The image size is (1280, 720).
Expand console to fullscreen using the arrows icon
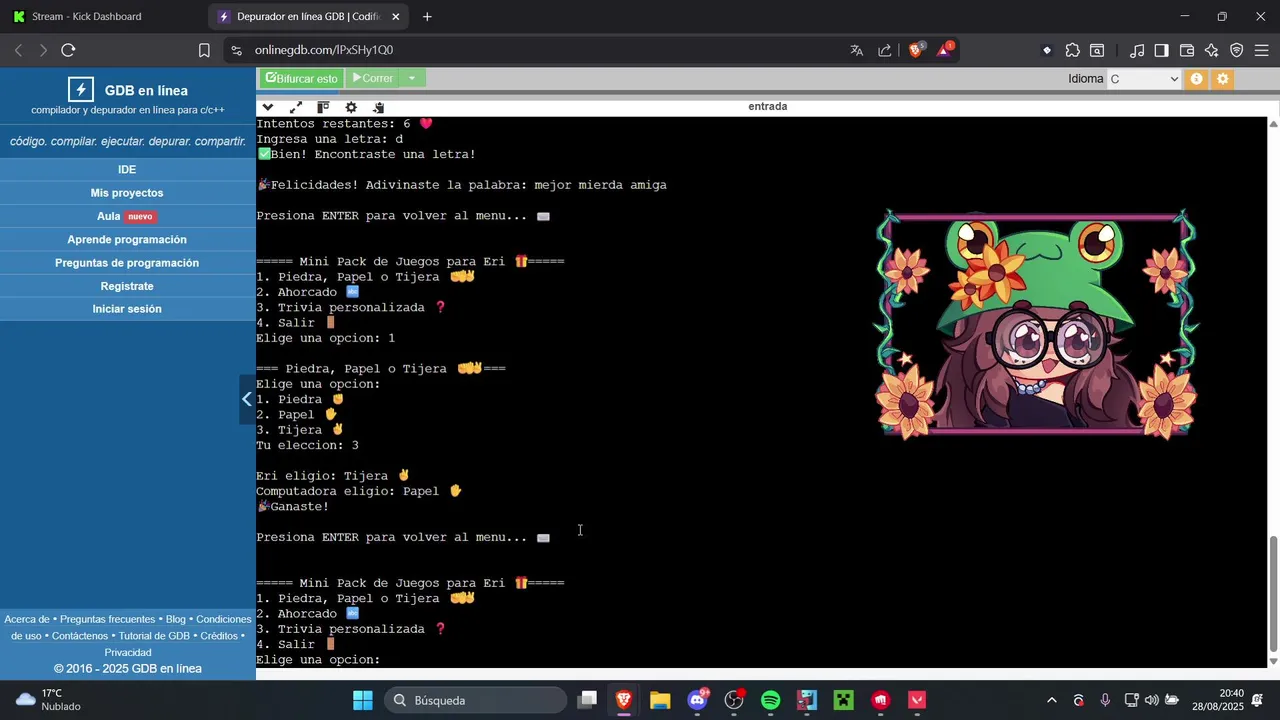(x=296, y=107)
